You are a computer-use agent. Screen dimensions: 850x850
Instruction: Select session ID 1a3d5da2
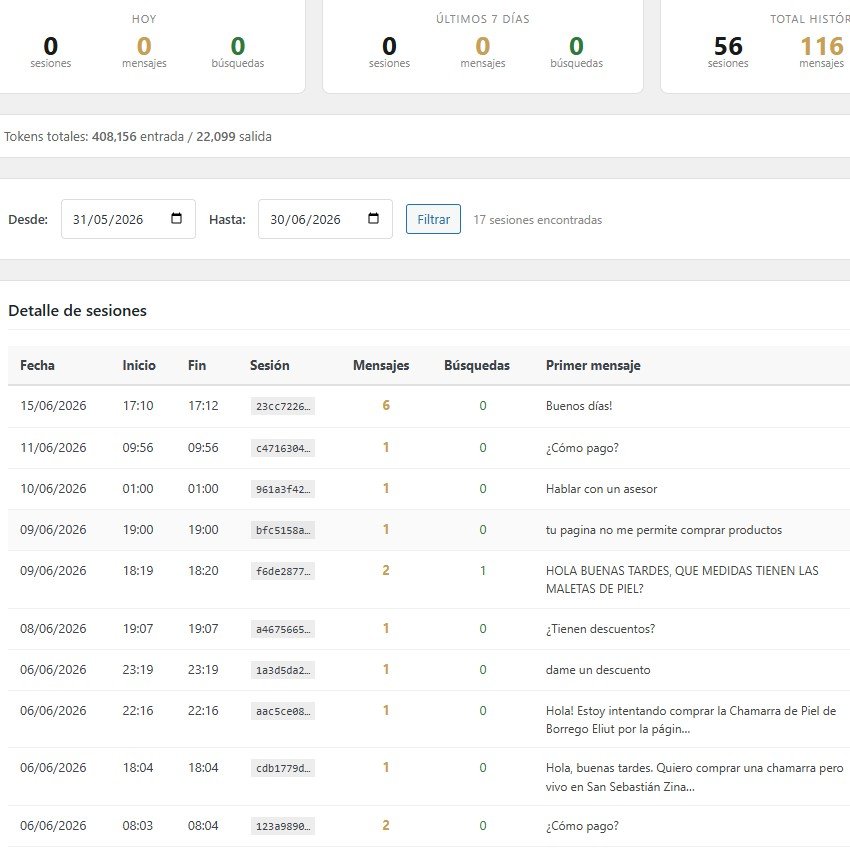coord(283,671)
